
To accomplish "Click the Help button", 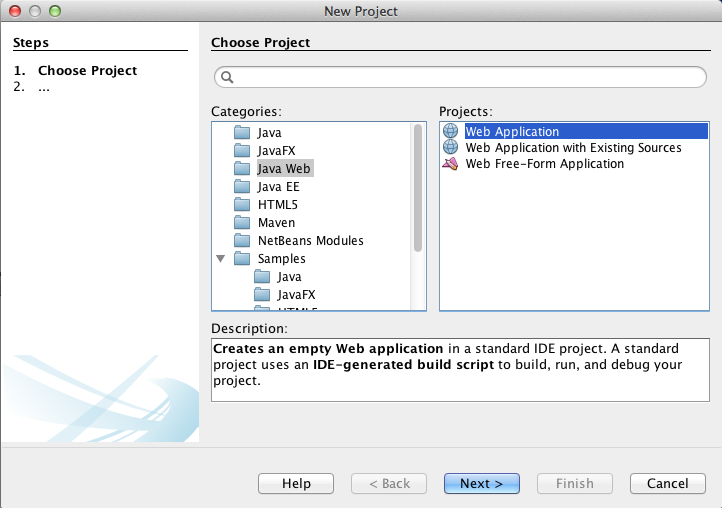I will (x=296, y=483).
